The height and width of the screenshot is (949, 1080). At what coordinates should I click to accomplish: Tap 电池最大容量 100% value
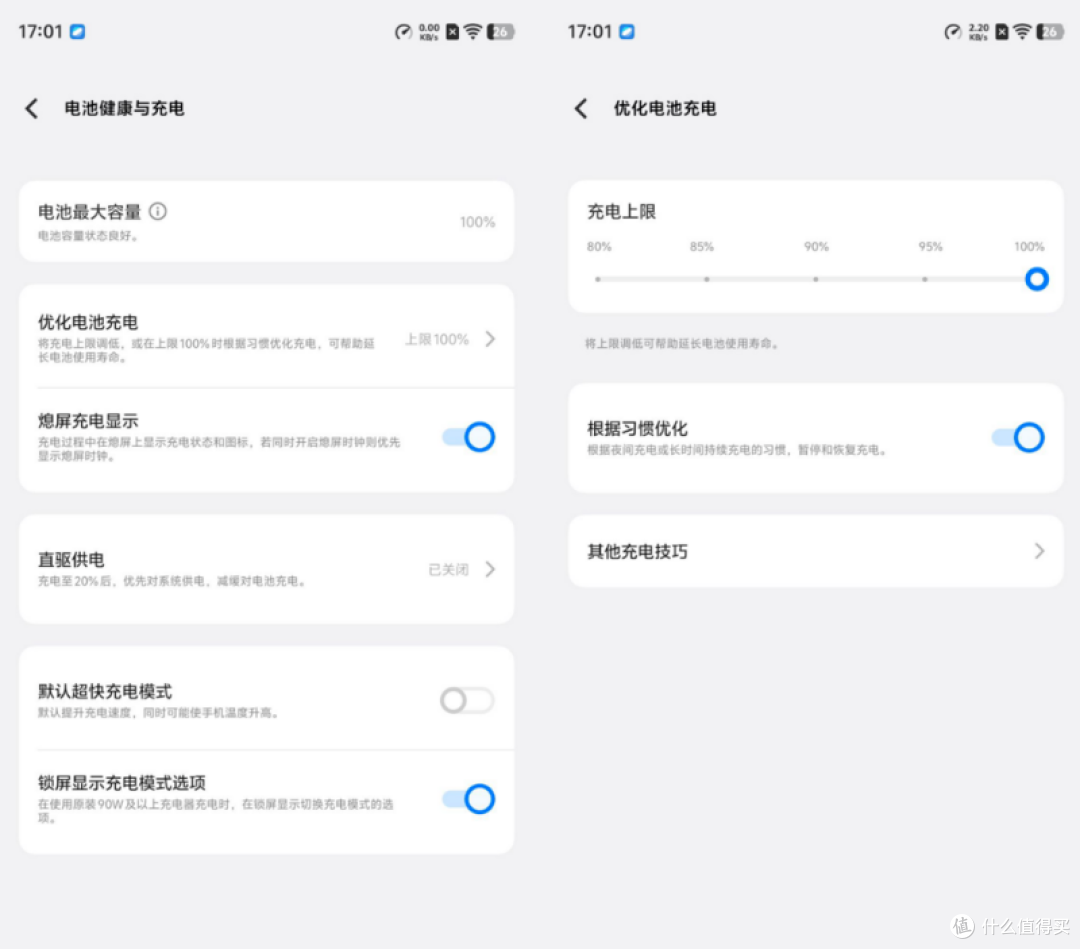[x=477, y=222]
